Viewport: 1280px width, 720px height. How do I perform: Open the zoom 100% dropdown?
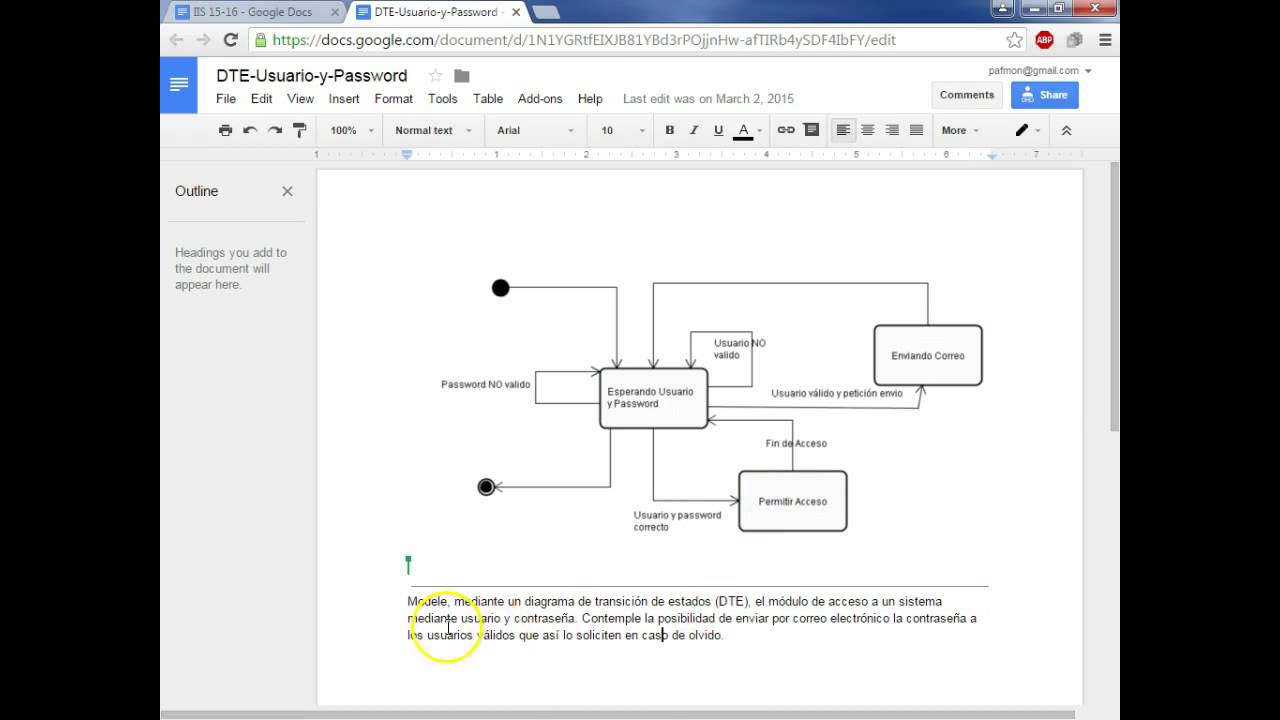click(x=352, y=130)
